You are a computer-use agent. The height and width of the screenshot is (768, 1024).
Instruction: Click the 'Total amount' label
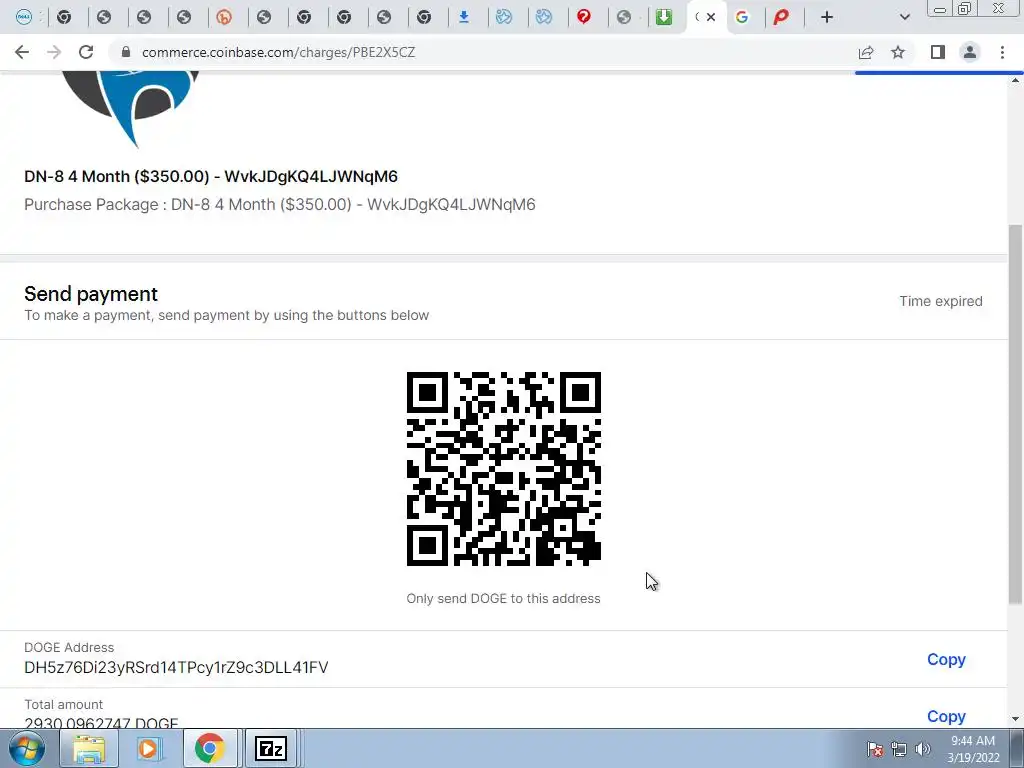pyautogui.click(x=63, y=704)
